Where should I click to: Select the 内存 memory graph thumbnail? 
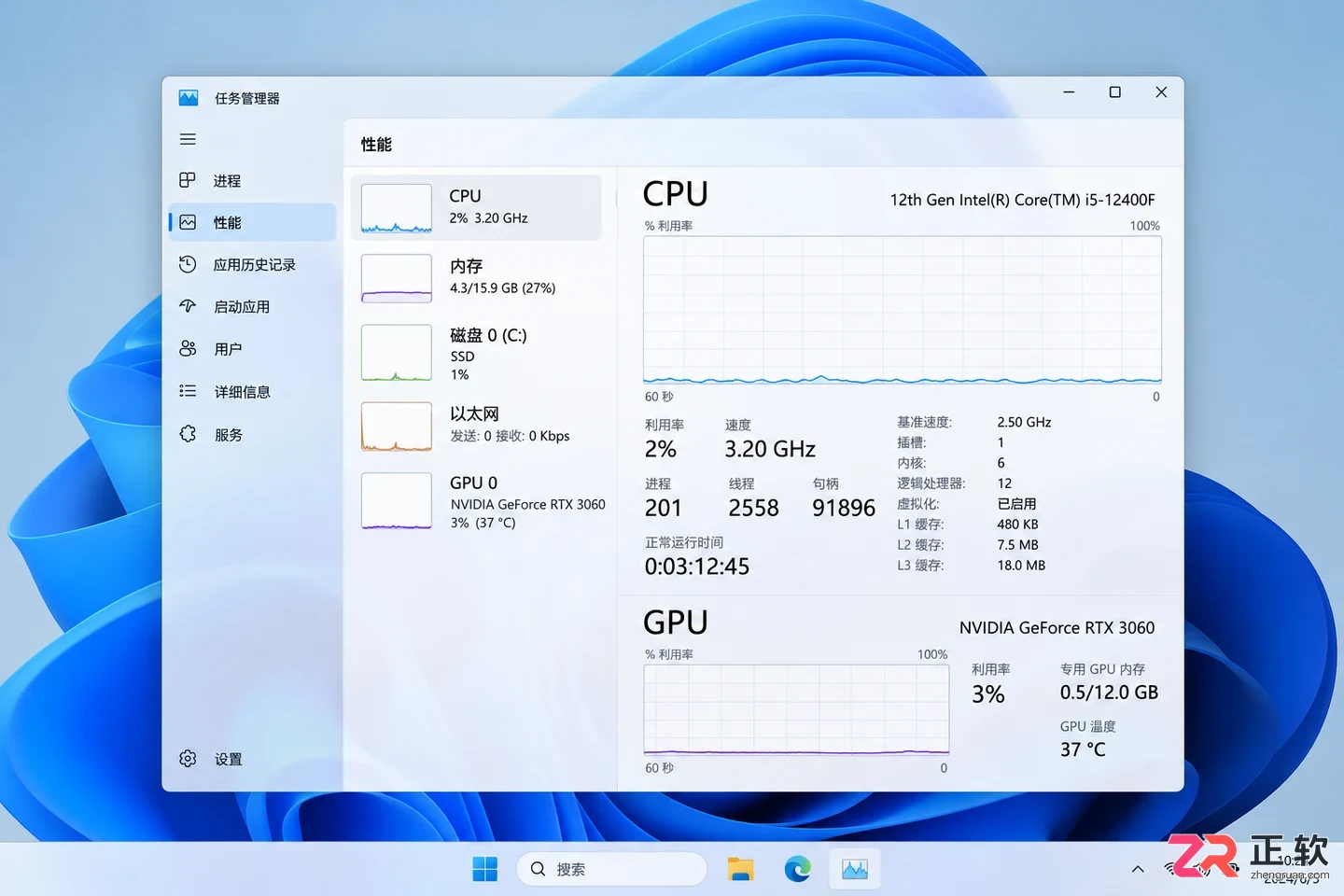[397, 278]
